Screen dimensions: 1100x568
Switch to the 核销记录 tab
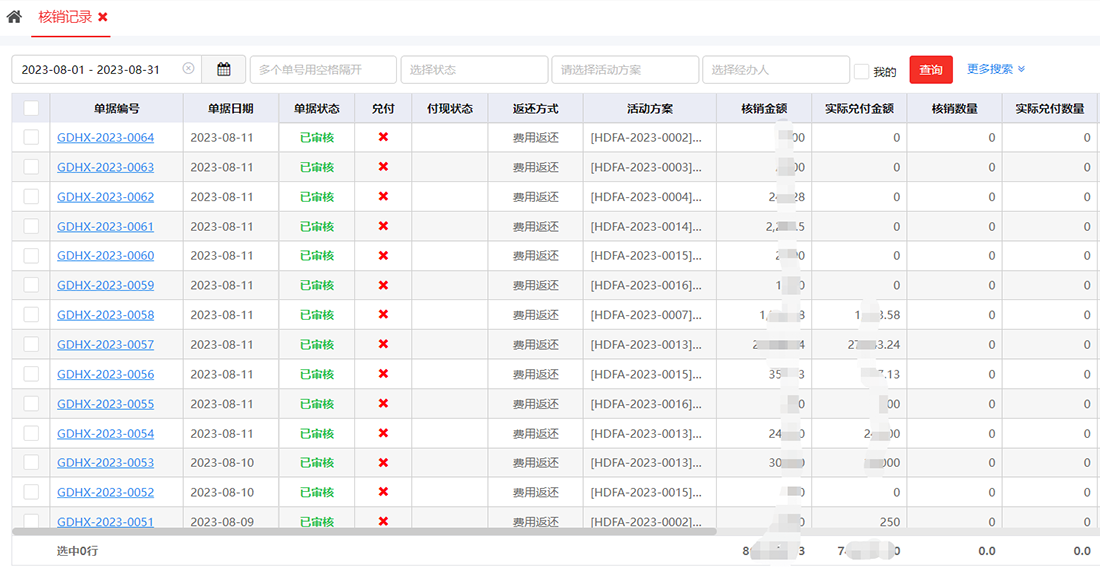click(x=65, y=17)
